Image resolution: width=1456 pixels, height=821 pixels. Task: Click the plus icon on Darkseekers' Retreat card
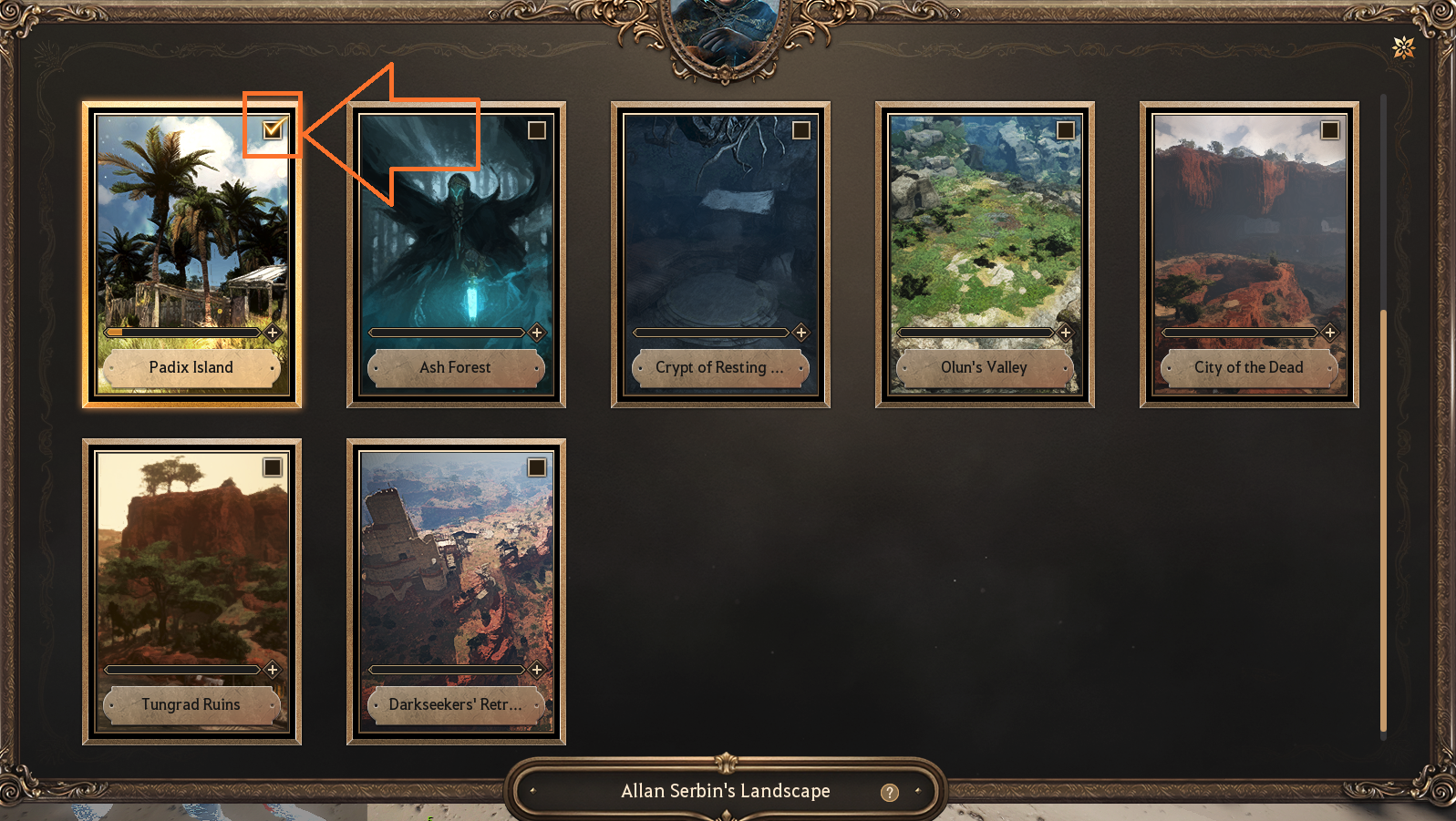pos(537,670)
